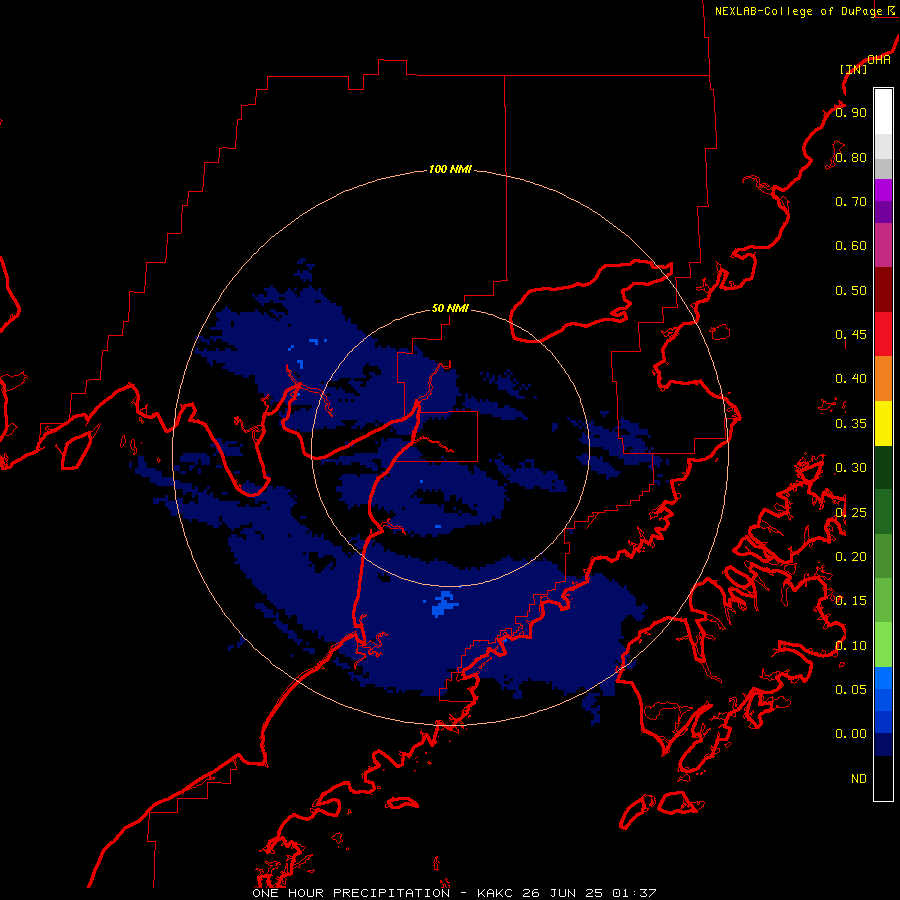The image size is (900, 900).
Task: Click the ONE HOUR PRECIPITATION title text
Action: 351,893
